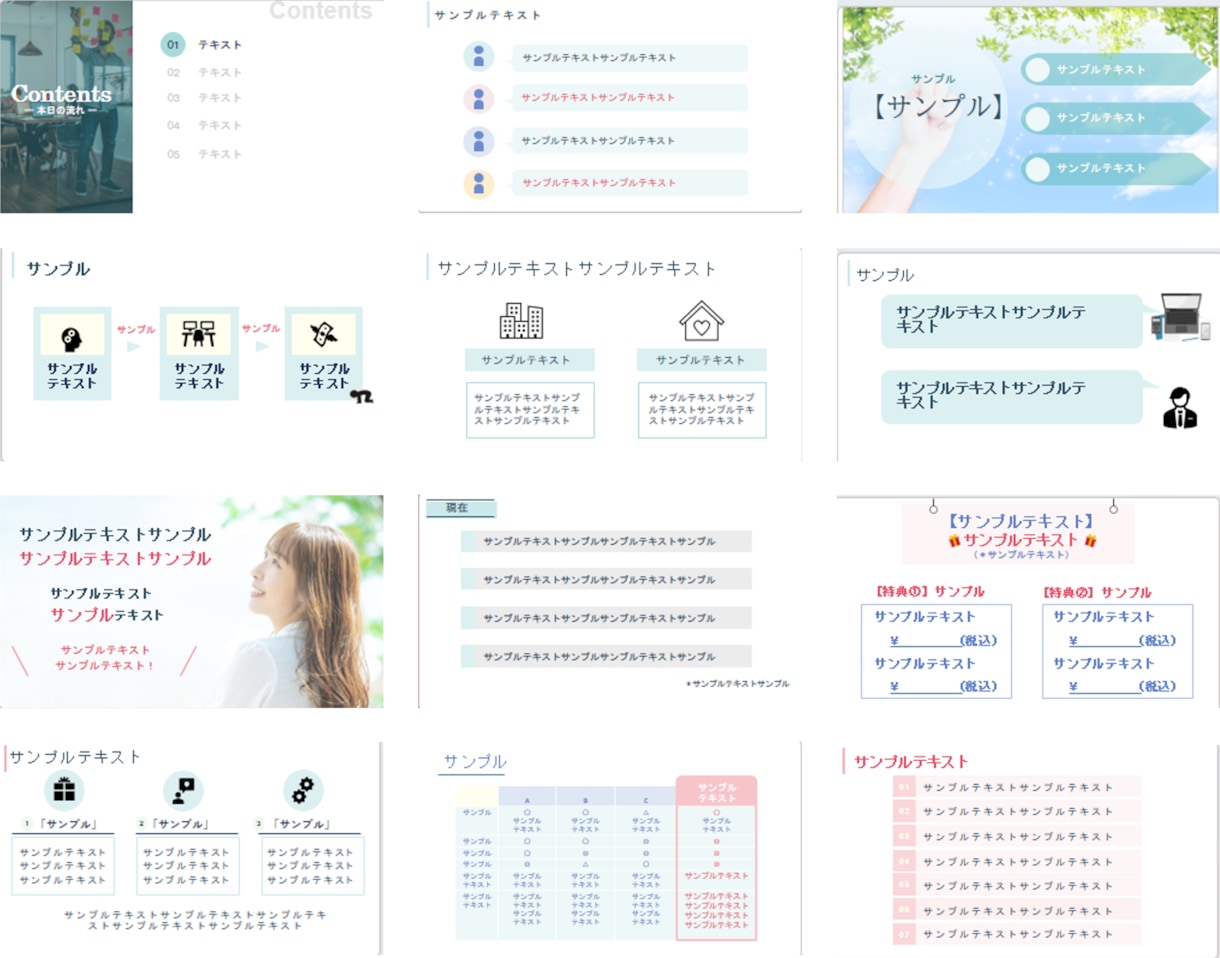Select contents entry 04 テキスト
1220x958 pixels.
point(204,125)
